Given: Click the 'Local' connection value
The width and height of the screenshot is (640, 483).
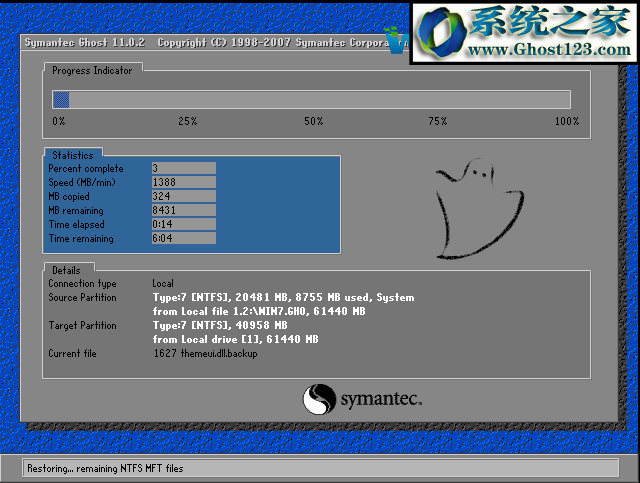Looking at the screenshot, I should [x=163, y=283].
